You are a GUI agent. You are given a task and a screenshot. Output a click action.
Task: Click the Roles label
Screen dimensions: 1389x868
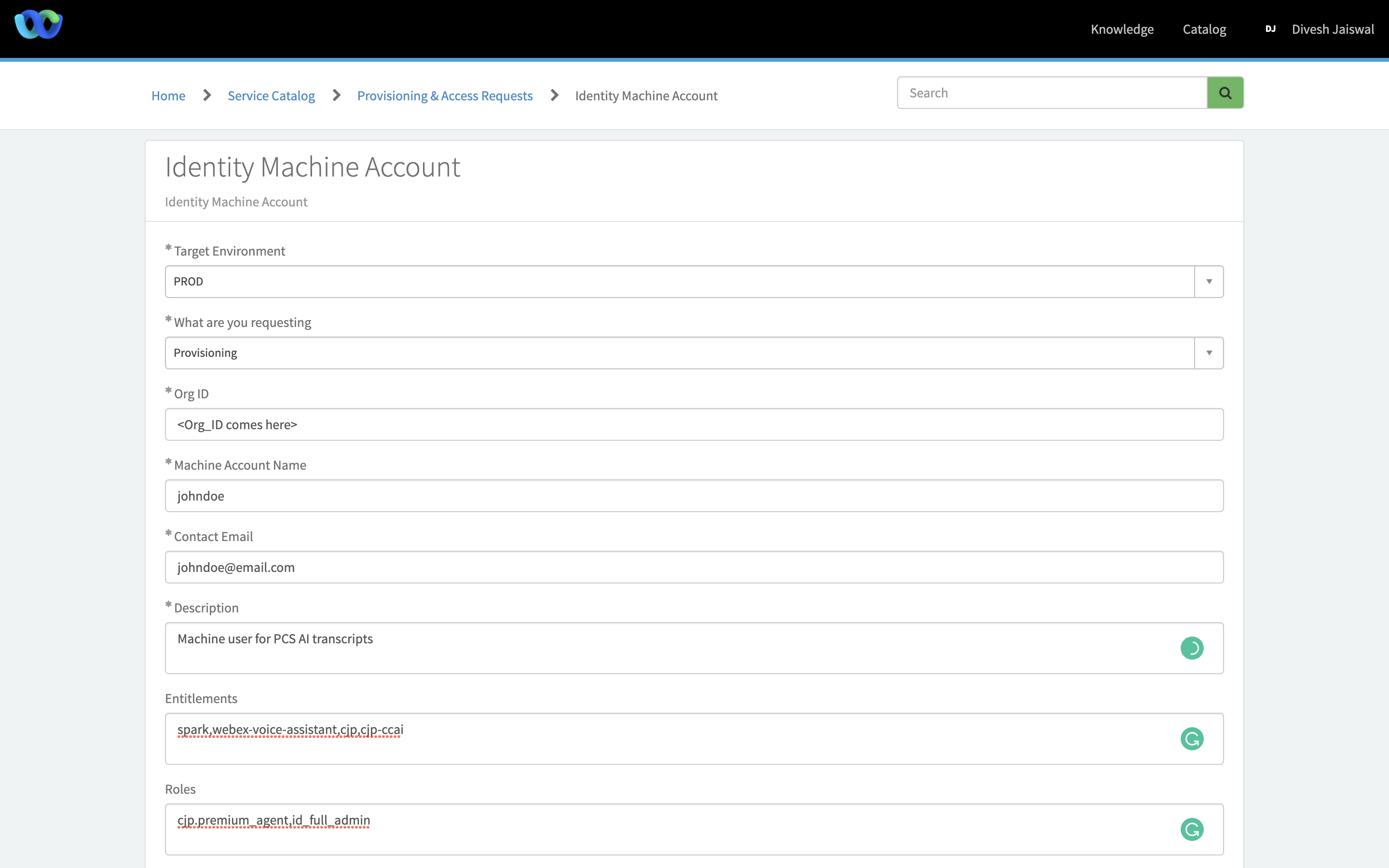(180, 789)
